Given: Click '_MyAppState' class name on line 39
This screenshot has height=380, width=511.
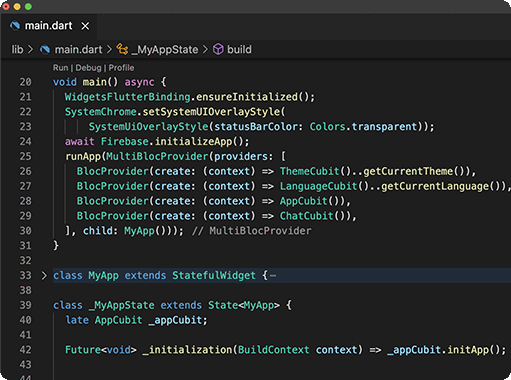Looking at the screenshot, I should 121,305.
